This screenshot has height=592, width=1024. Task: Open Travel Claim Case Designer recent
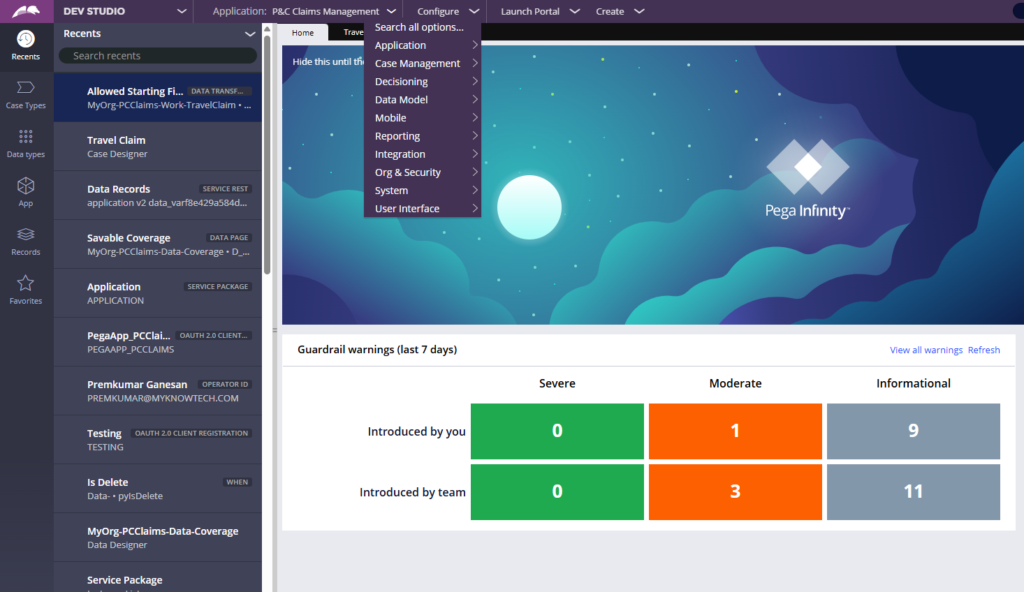(158, 146)
